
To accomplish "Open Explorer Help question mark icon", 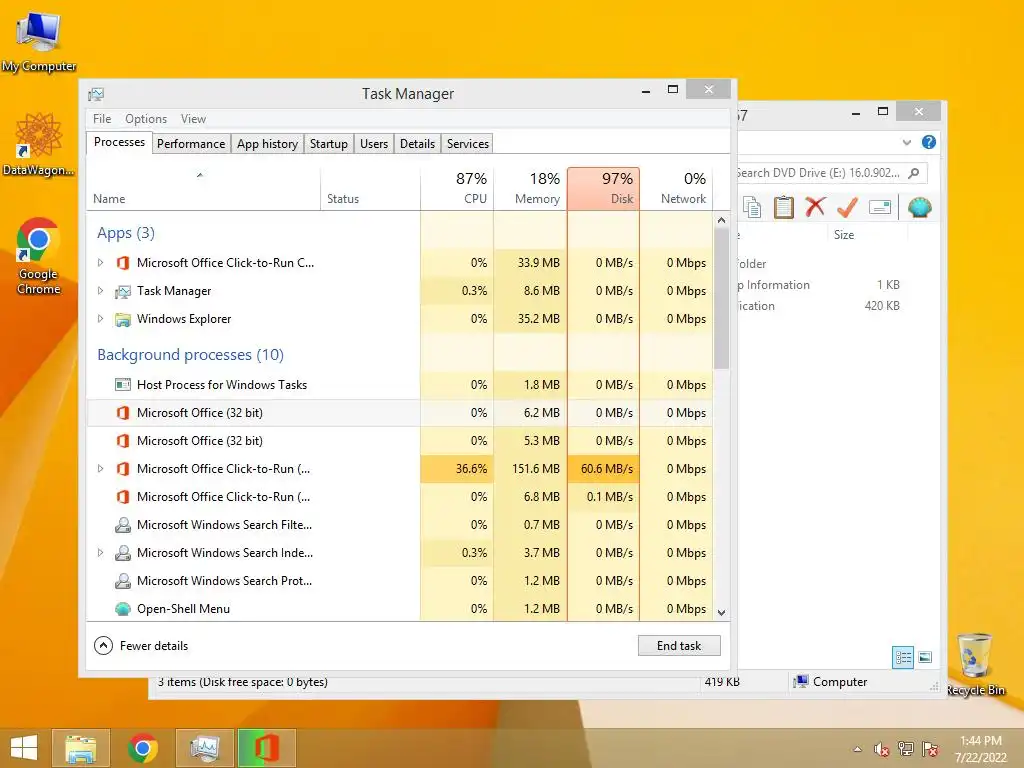I will click(929, 142).
